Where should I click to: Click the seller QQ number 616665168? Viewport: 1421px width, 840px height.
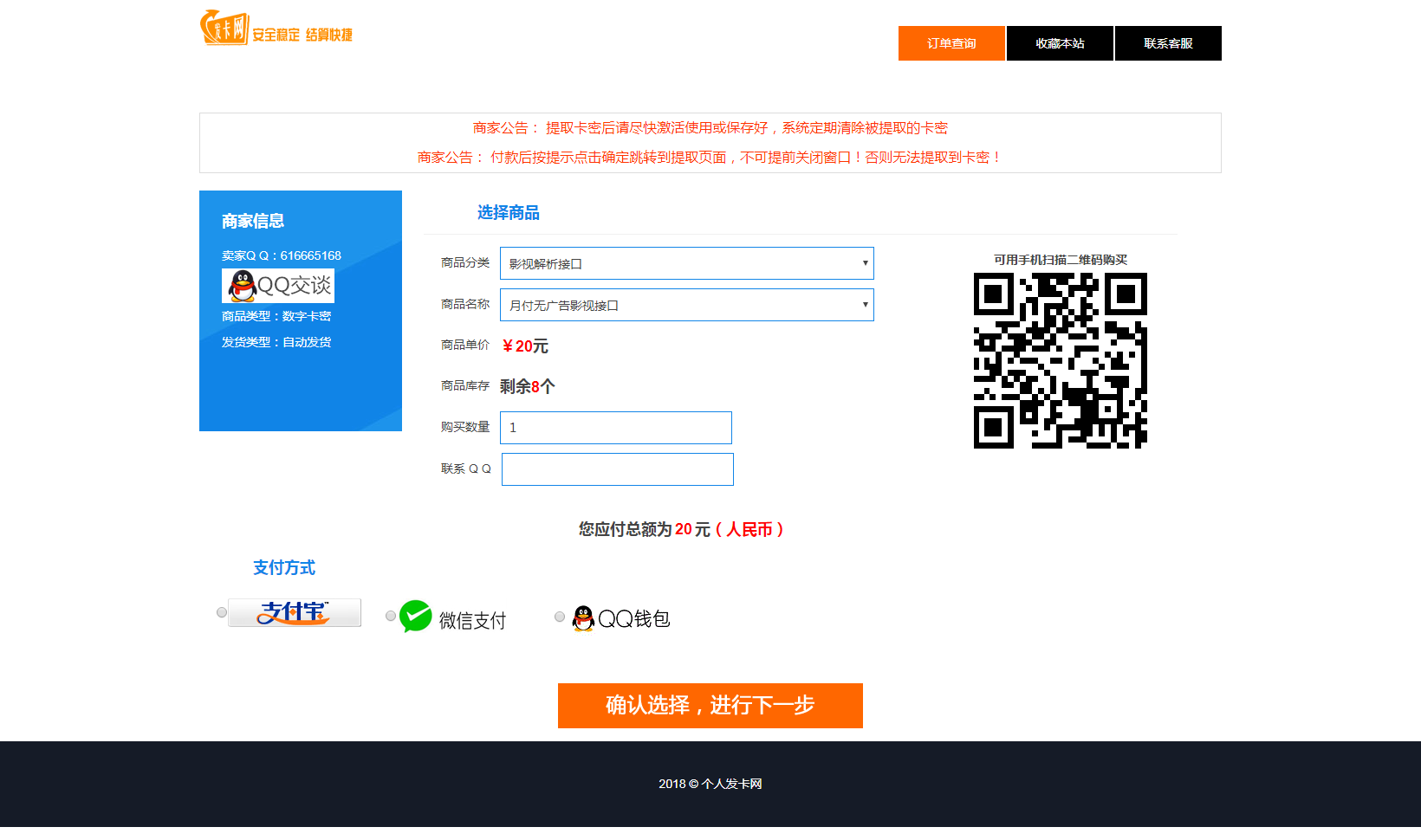[x=310, y=255]
